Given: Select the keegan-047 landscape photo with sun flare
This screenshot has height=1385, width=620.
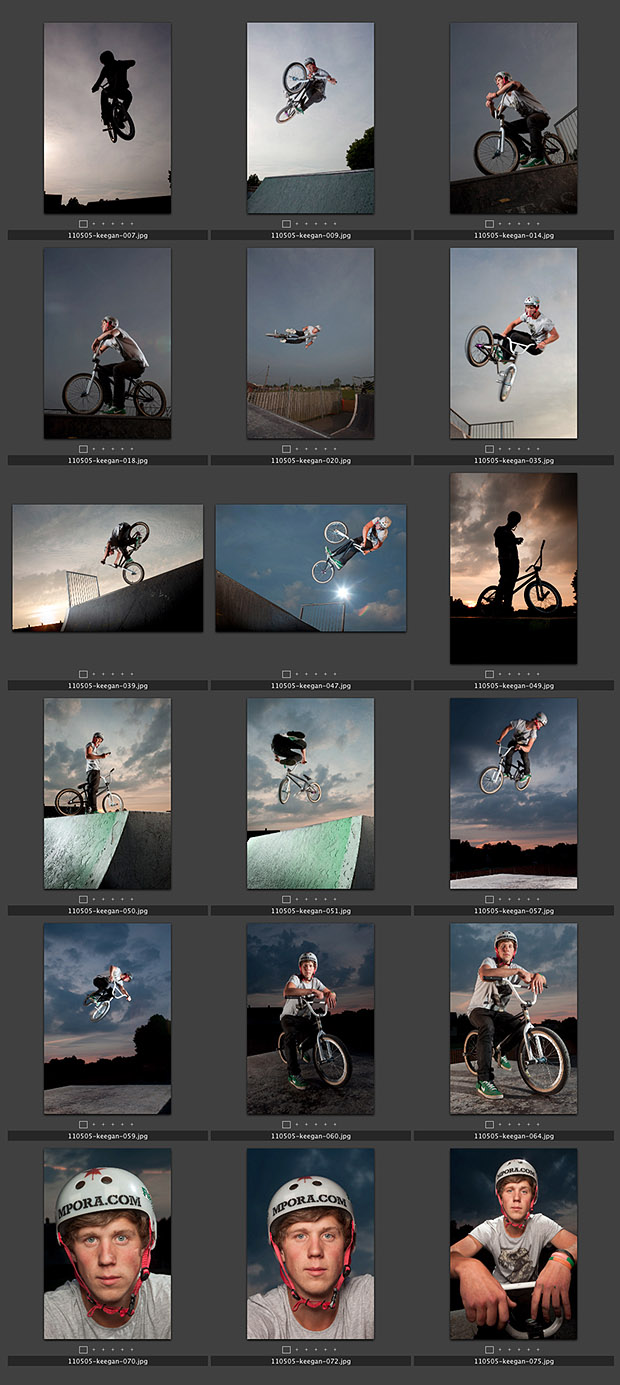Looking at the screenshot, I should (310, 567).
